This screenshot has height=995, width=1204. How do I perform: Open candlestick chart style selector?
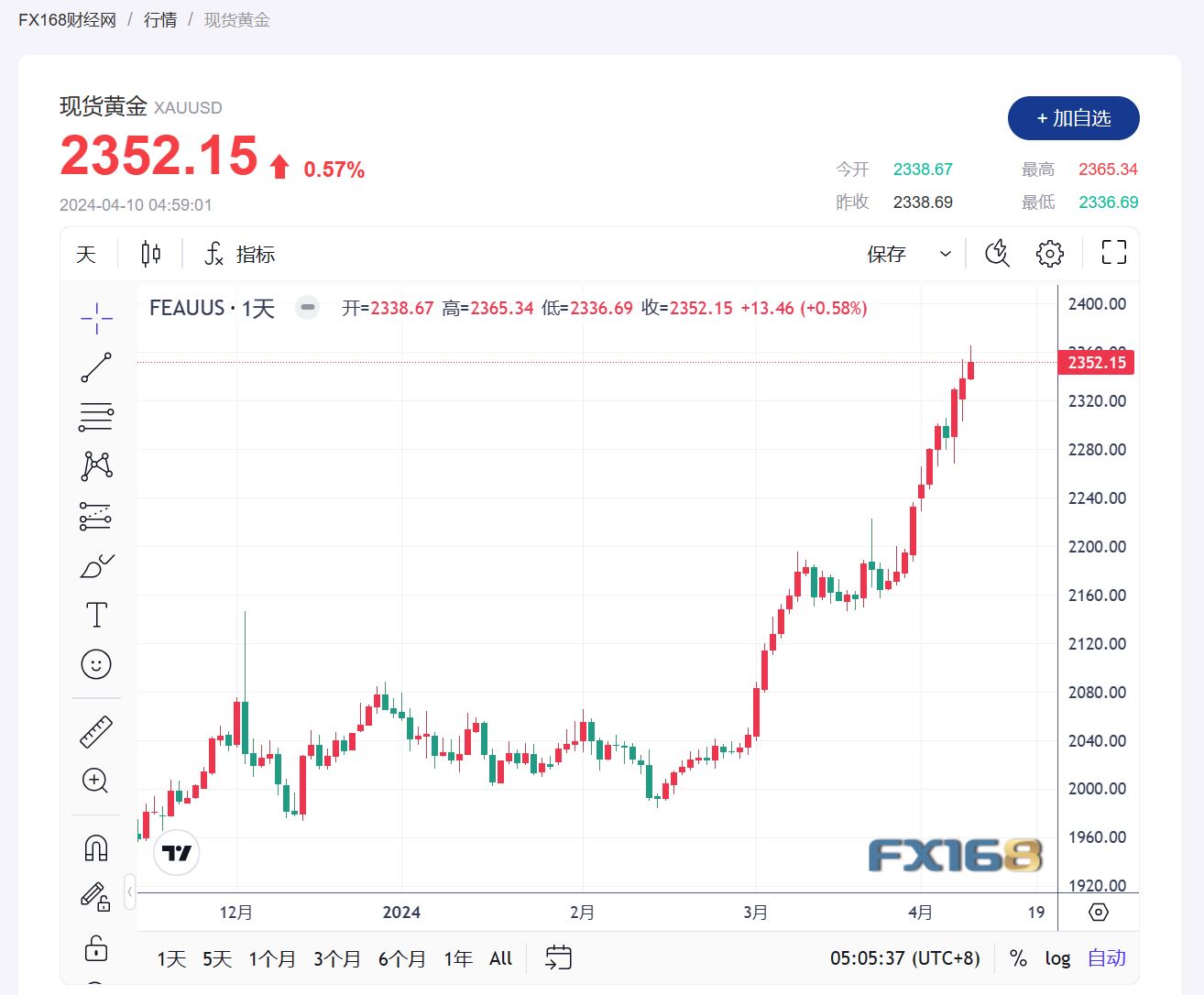tap(151, 254)
